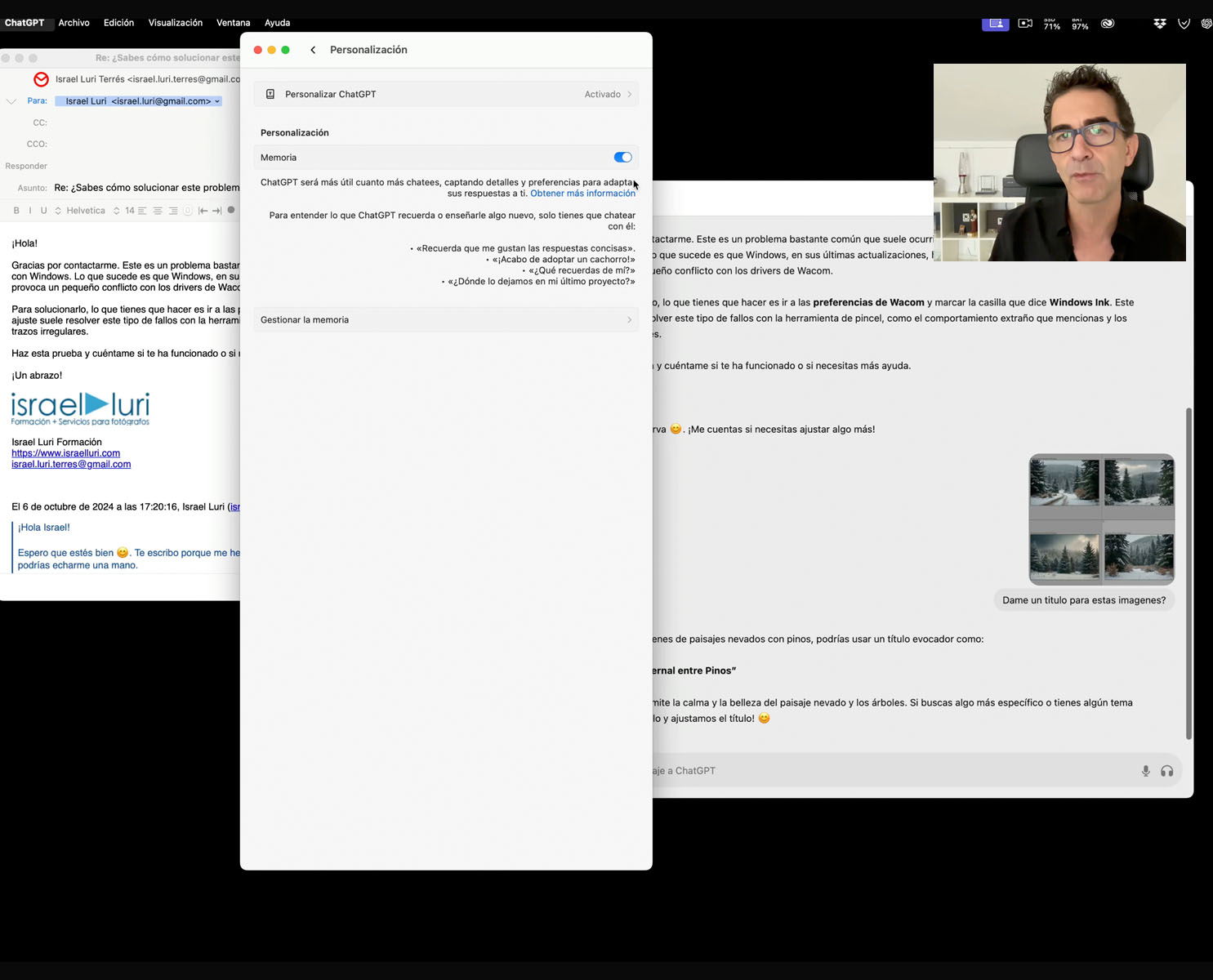Align text left in Mail format bar
This screenshot has width=1213, height=980.
click(x=142, y=211)
